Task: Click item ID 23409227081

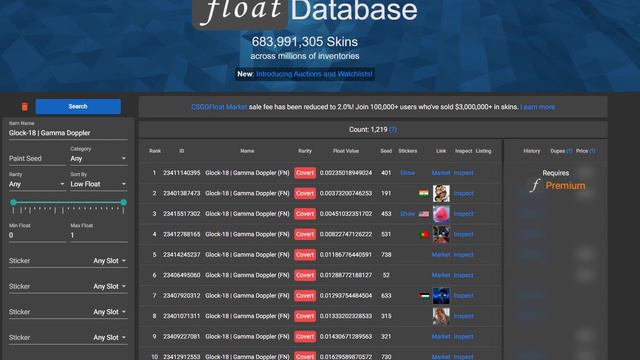Action: (182, 337)
